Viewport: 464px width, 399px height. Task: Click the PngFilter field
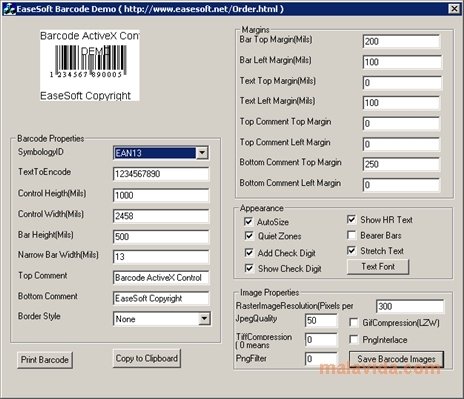(321, 359)
